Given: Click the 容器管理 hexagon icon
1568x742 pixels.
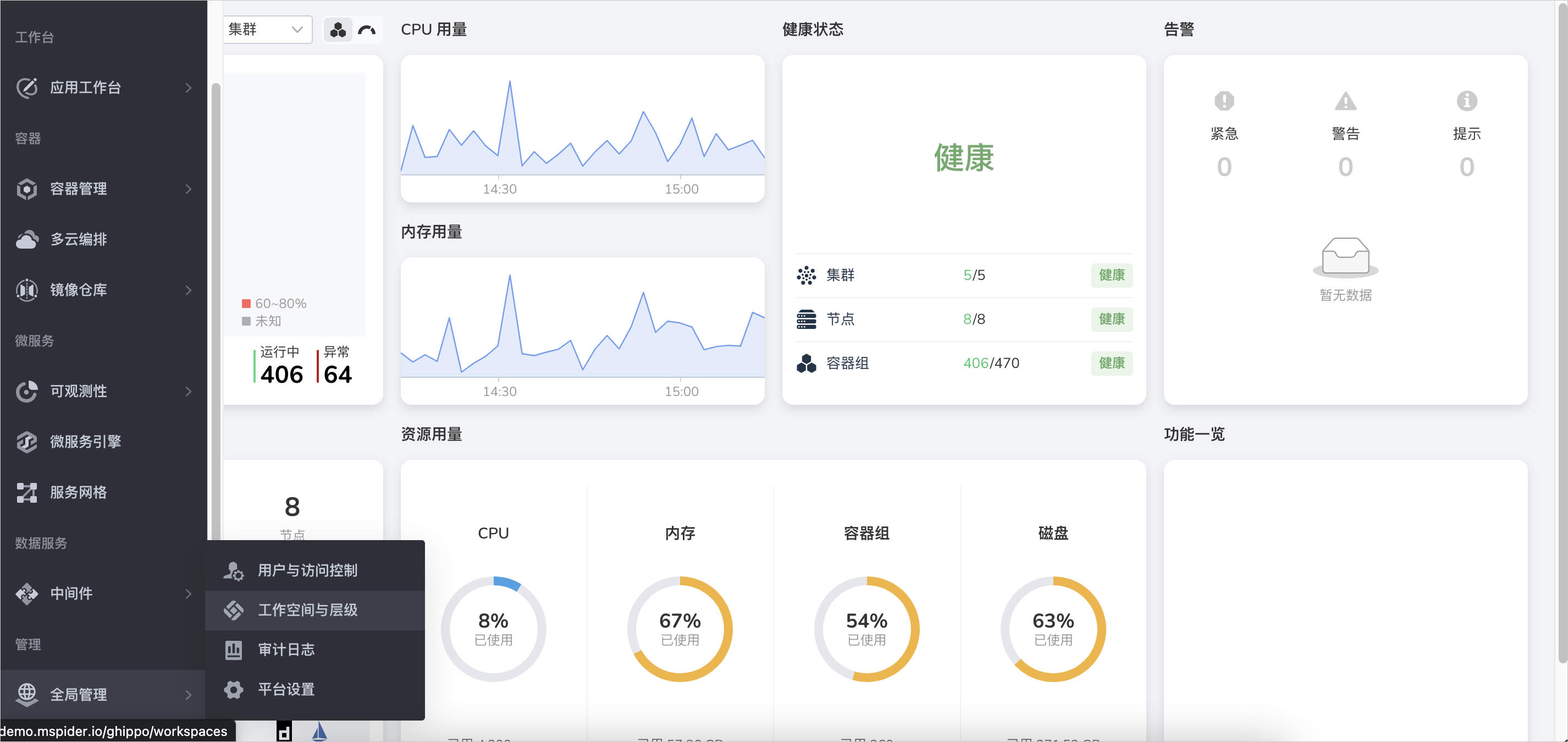Looking at the screenshot, I should (x=27, y=189).
